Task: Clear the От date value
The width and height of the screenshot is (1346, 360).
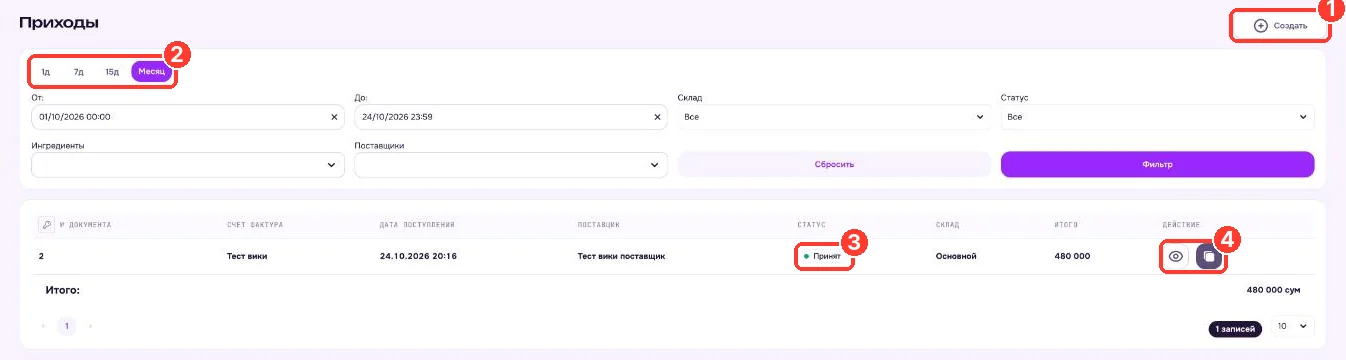Action: tap(334, 117)
